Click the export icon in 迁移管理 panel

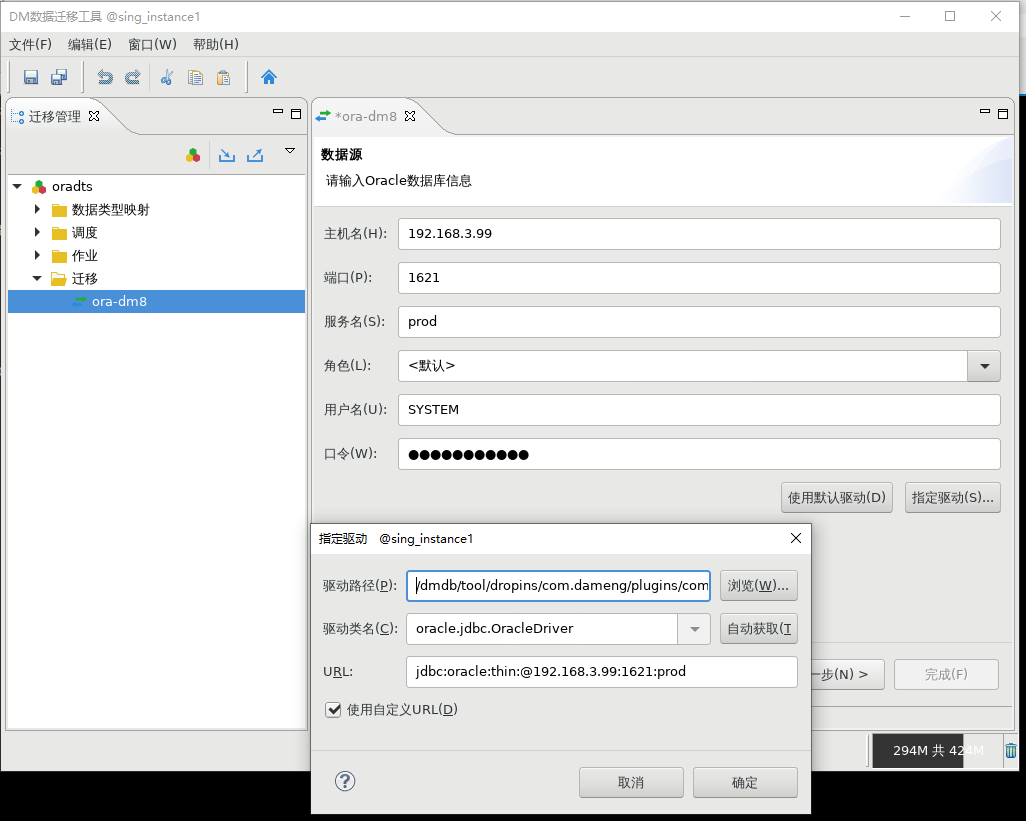(x=255, y=156)
